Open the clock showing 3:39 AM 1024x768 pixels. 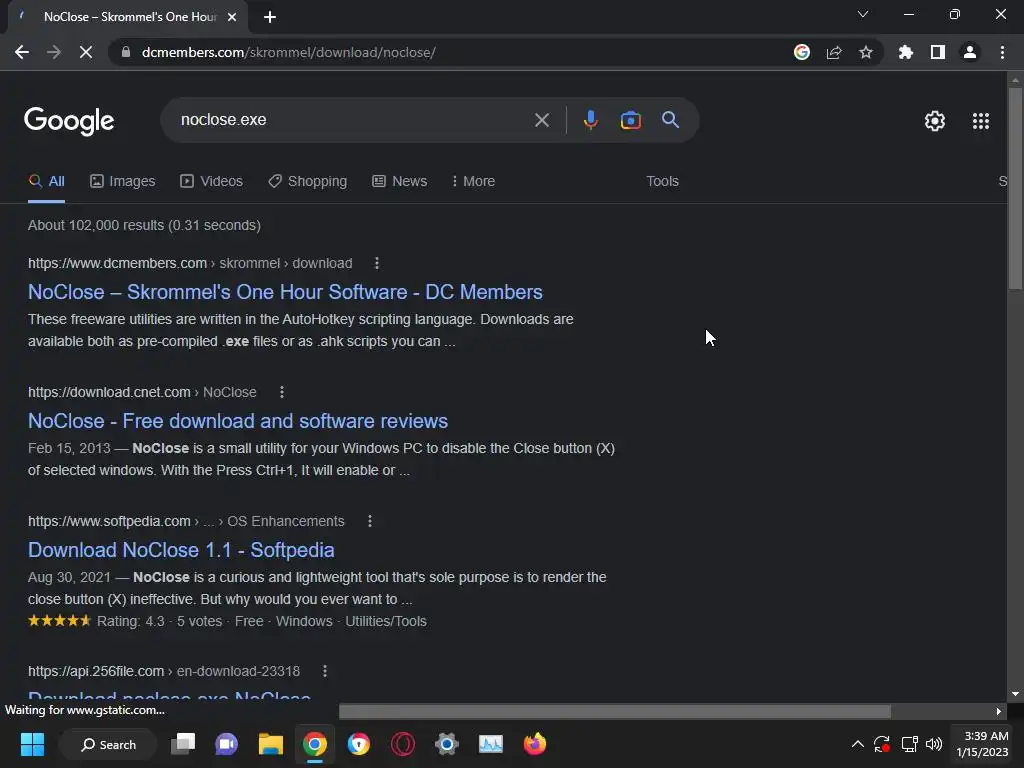click(x=982, y=744)
